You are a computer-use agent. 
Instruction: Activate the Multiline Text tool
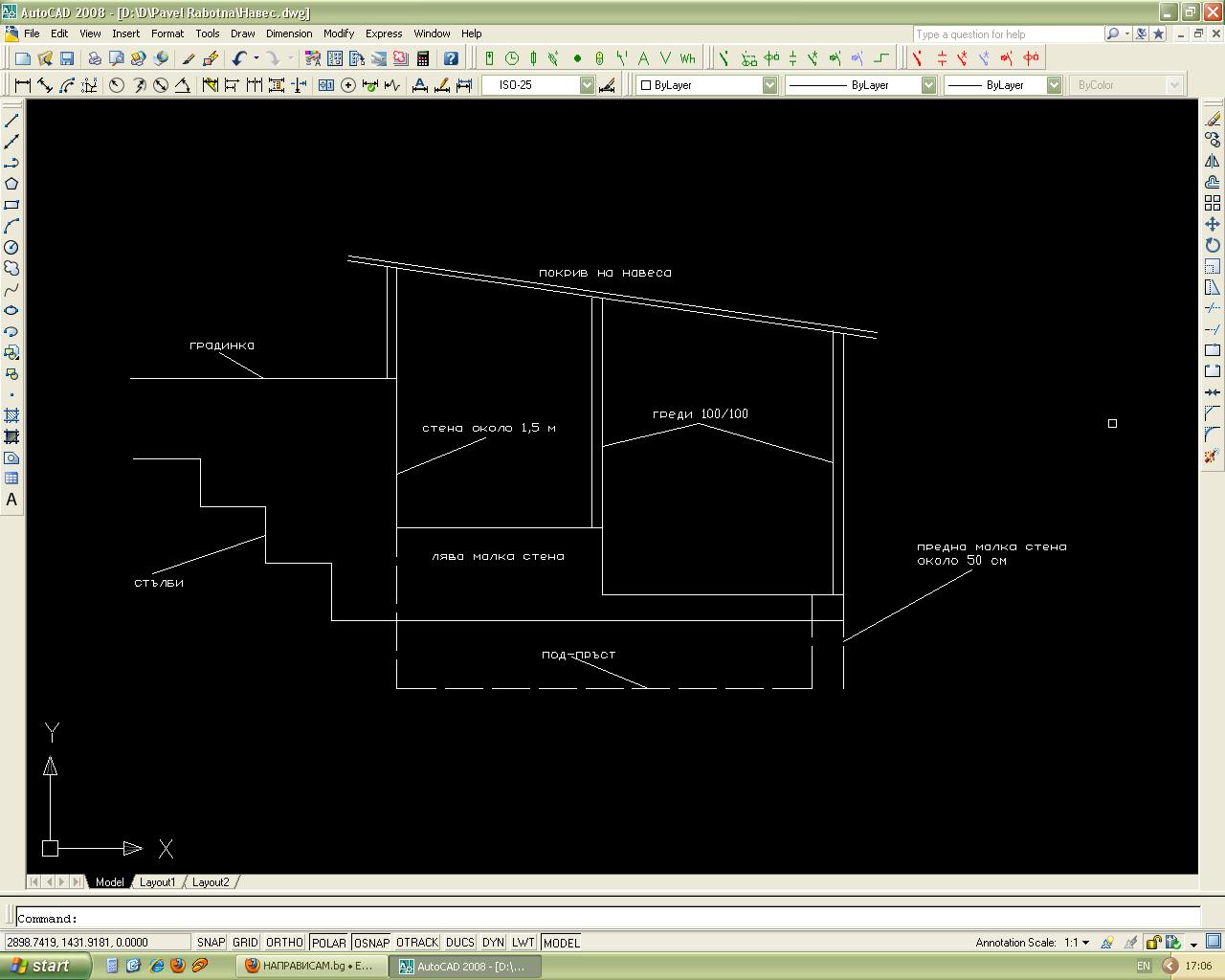pyautogui.click(x=11, y=500)
